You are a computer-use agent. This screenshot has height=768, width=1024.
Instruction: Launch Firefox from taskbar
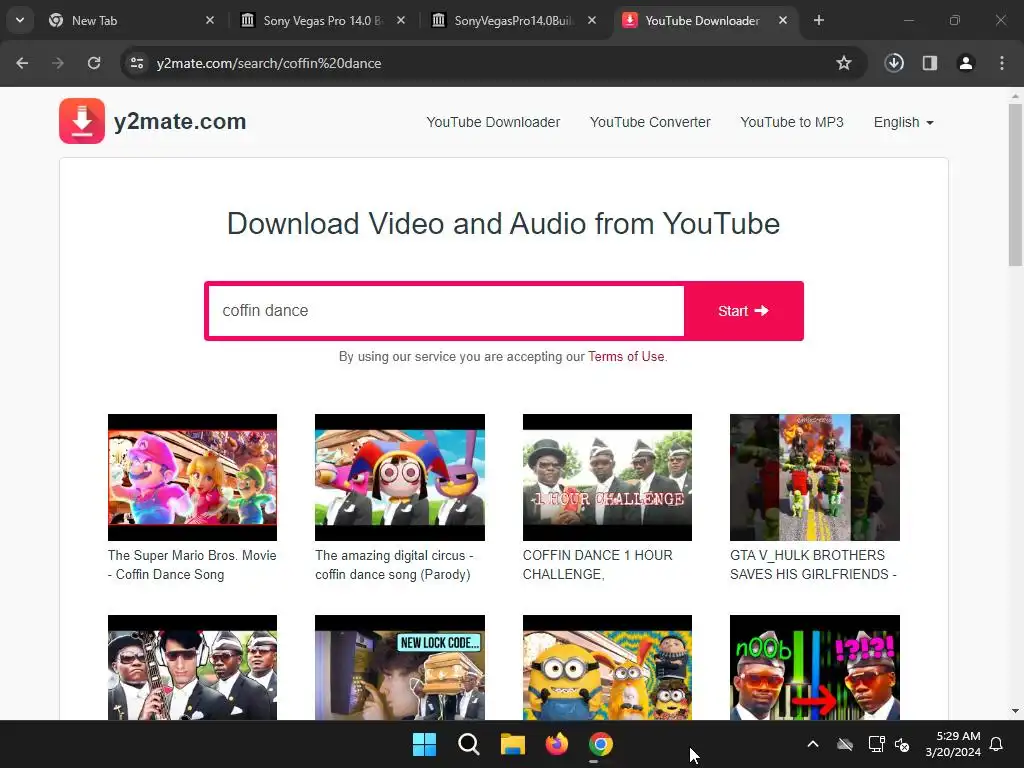[x=556, y=744]
